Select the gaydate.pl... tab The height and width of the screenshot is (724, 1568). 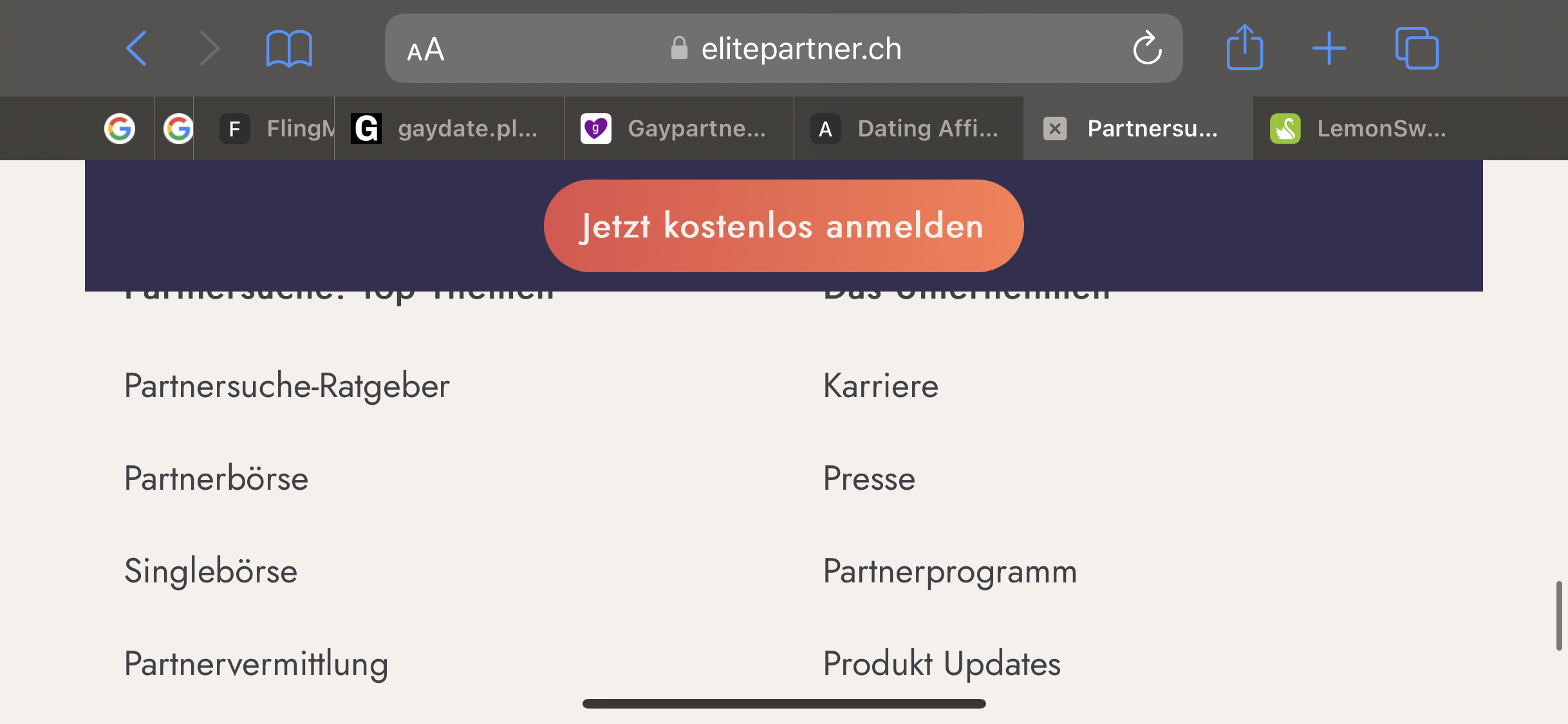(449, 129)
